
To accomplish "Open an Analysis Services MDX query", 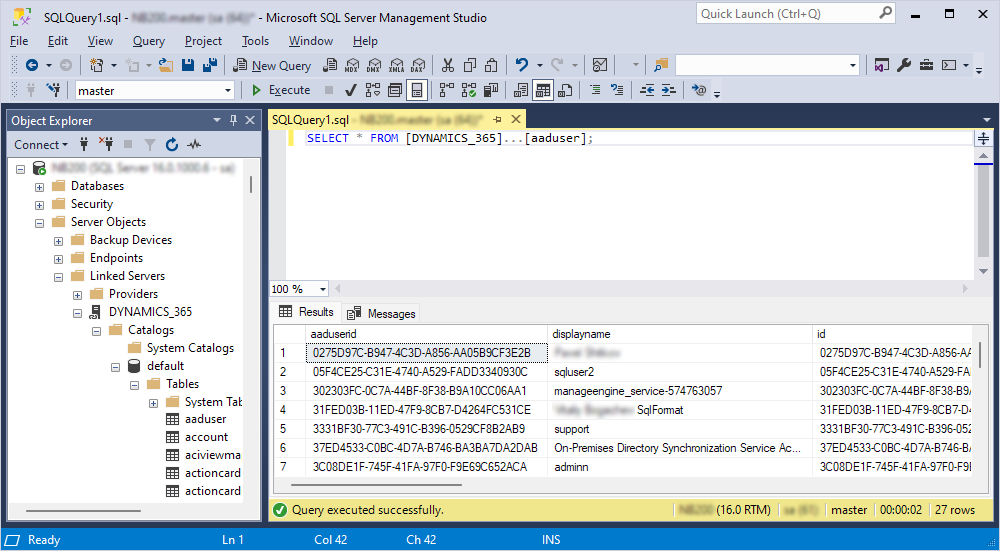I will (x=352, y=65).
